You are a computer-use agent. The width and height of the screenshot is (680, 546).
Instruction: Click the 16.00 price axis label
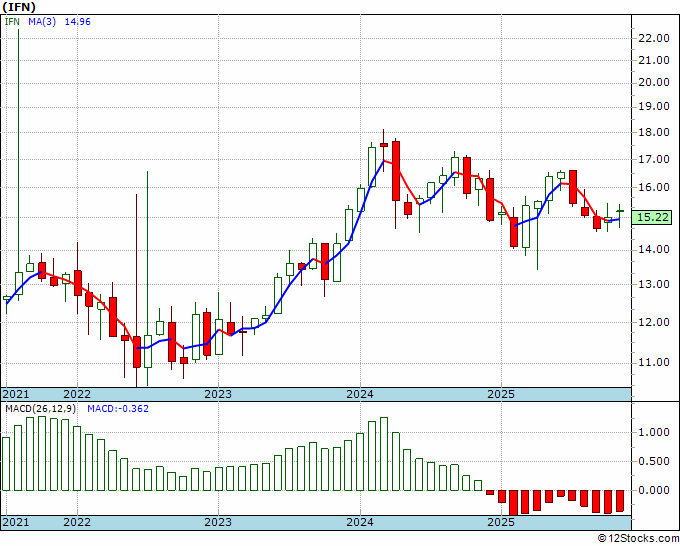pyautogui.click(x=654, y=187)
